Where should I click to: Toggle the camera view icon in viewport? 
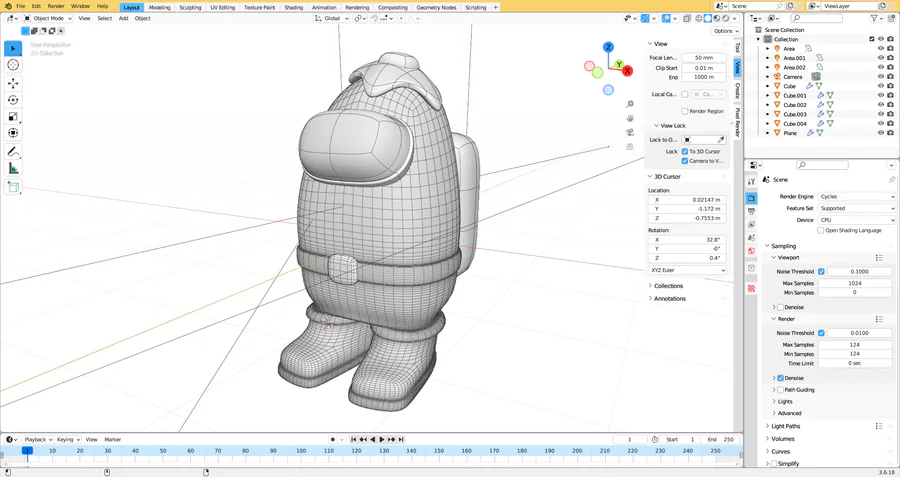click(630, 133)
